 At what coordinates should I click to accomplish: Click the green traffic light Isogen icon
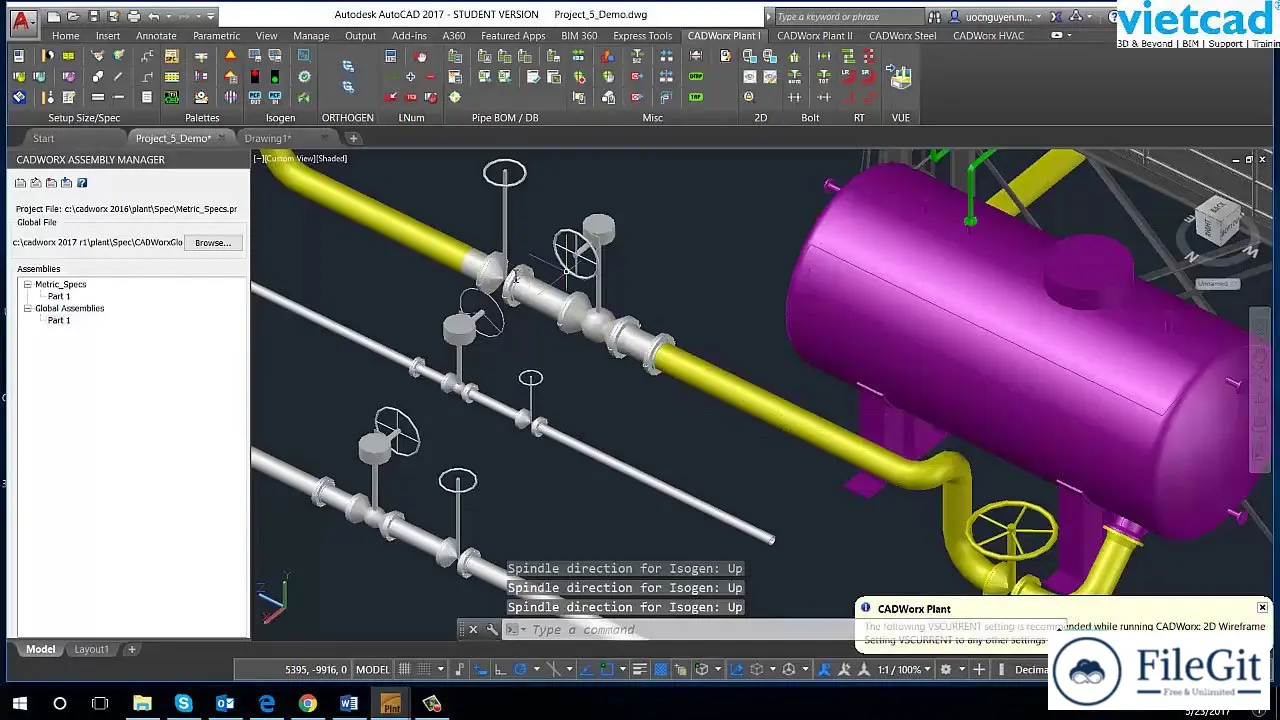(274, 76)
